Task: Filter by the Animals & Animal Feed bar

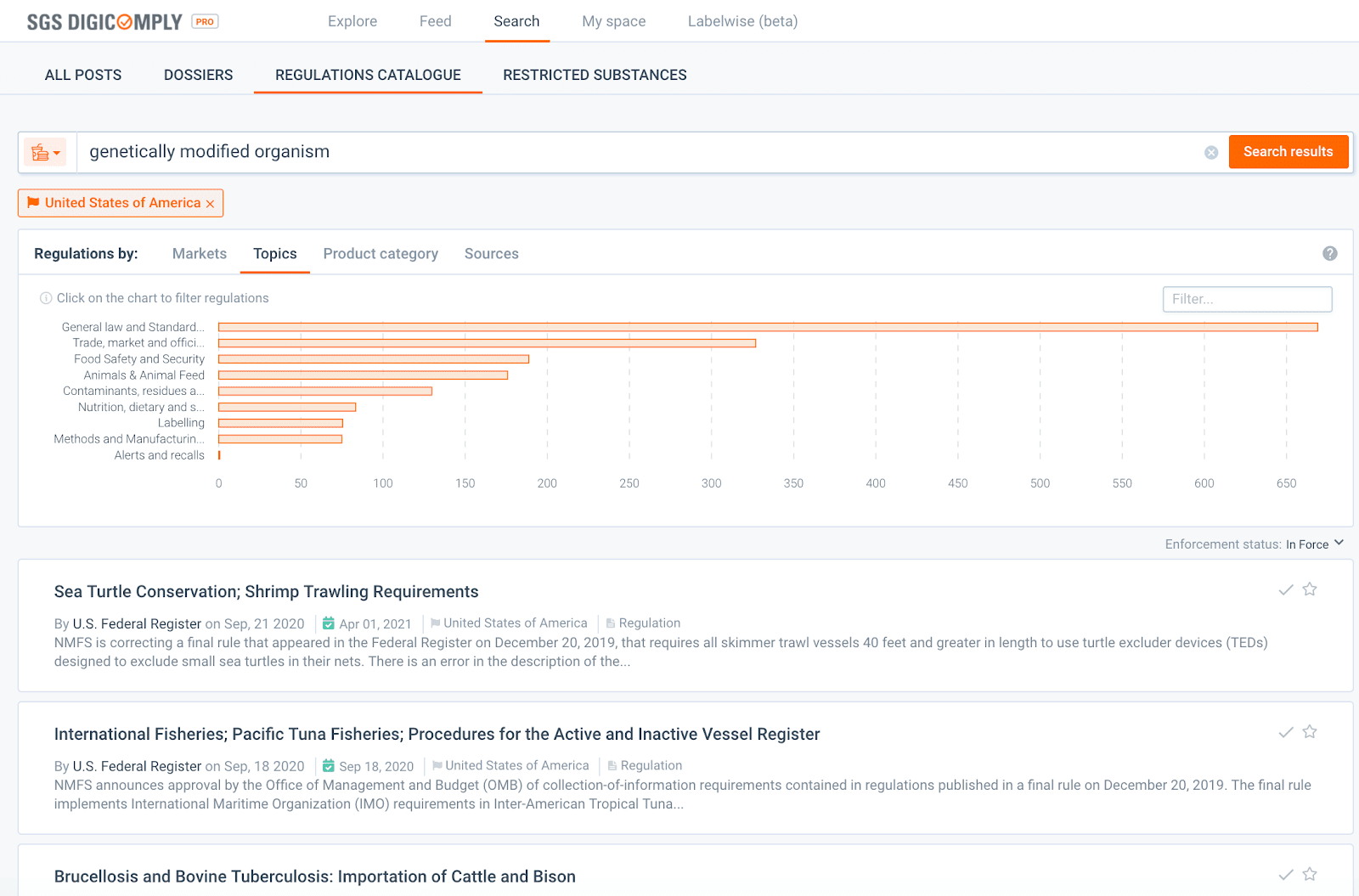Action: [363, 375]
